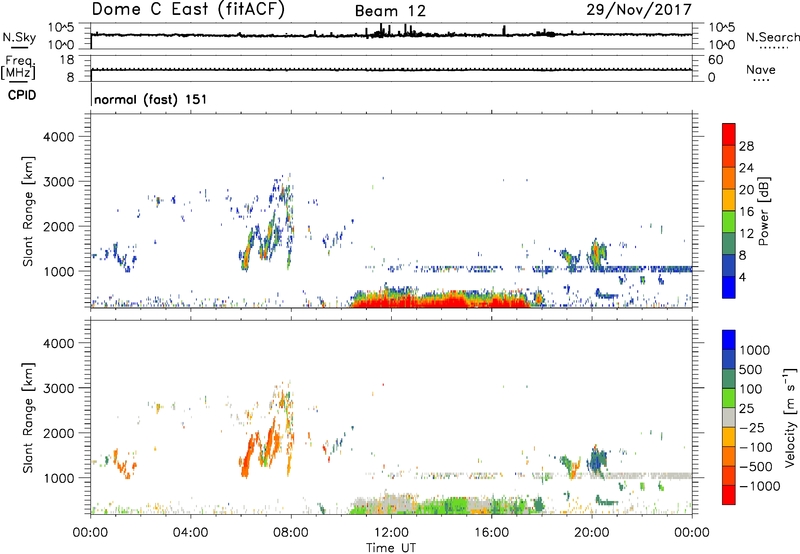The height and width of the screenshot is (554, 800).
Task: Click the red high-power echo band near 14:00 in the power panel
Action: 441,301
